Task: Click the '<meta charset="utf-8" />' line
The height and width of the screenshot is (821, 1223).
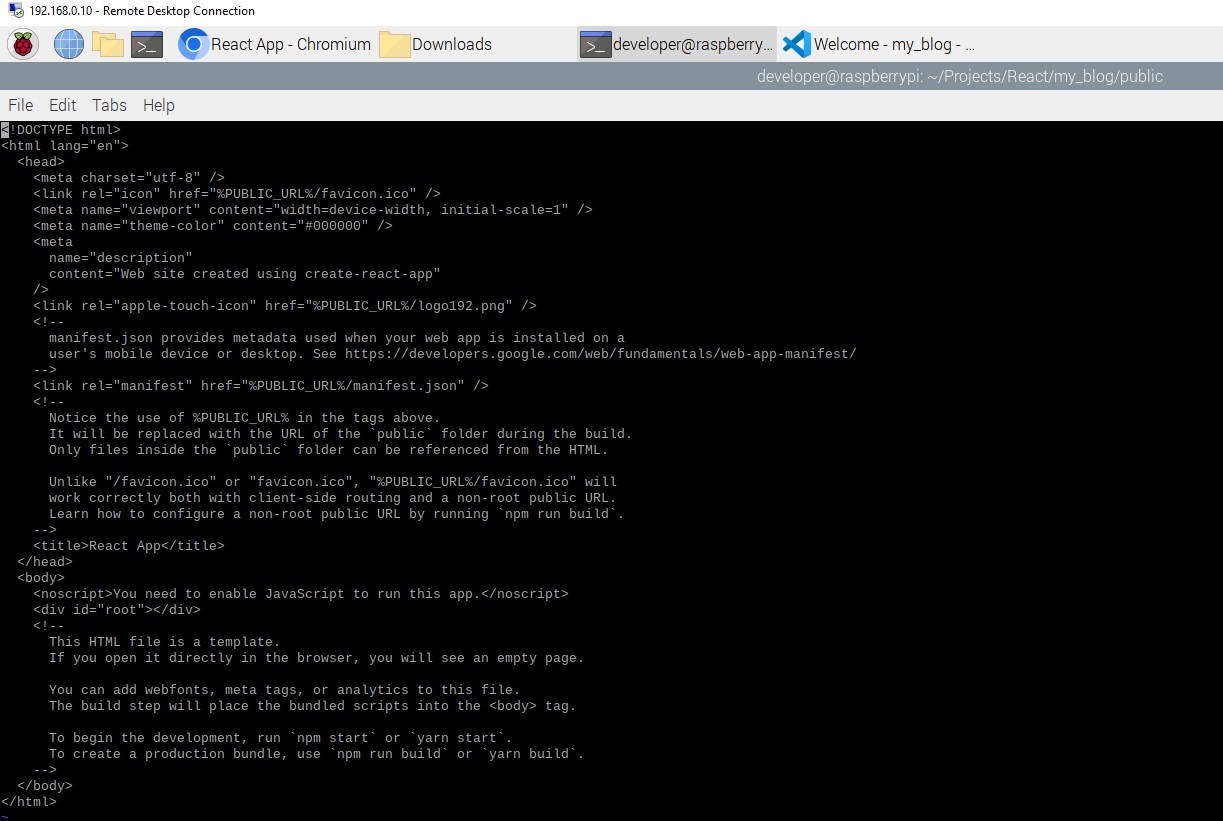Action: pyautogui.click(x=129, y=178)
